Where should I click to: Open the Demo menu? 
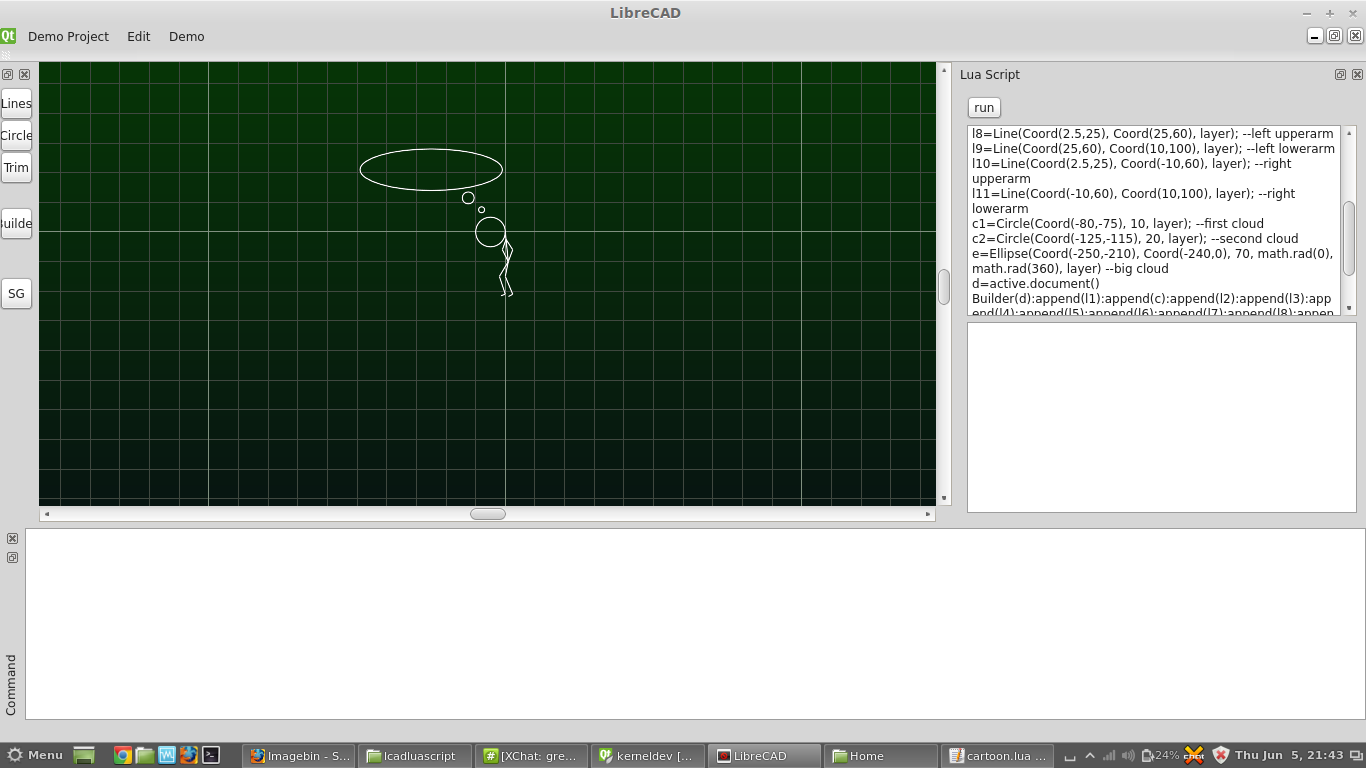(187, 36)
